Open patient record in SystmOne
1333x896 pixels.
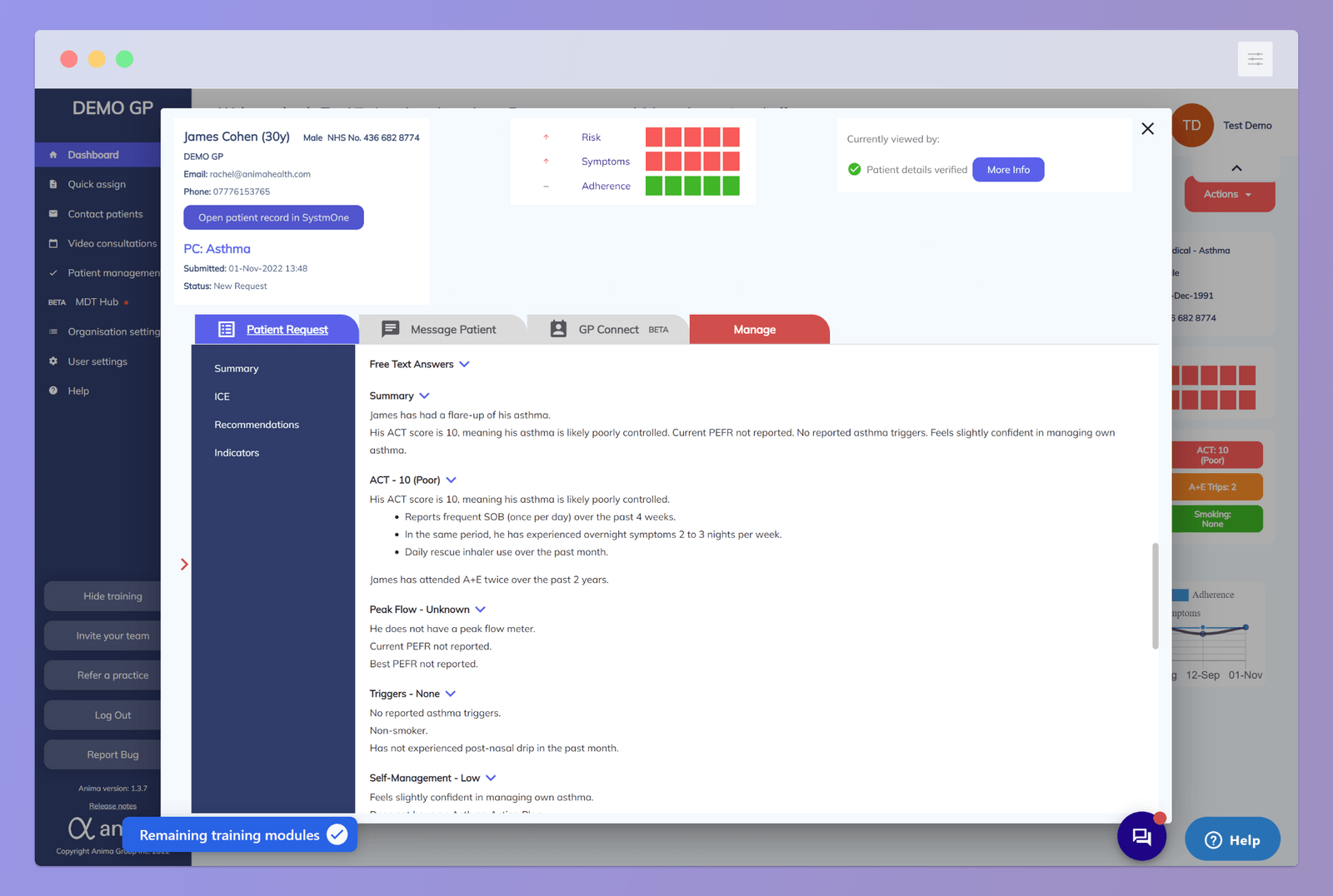tap(273, 217)
